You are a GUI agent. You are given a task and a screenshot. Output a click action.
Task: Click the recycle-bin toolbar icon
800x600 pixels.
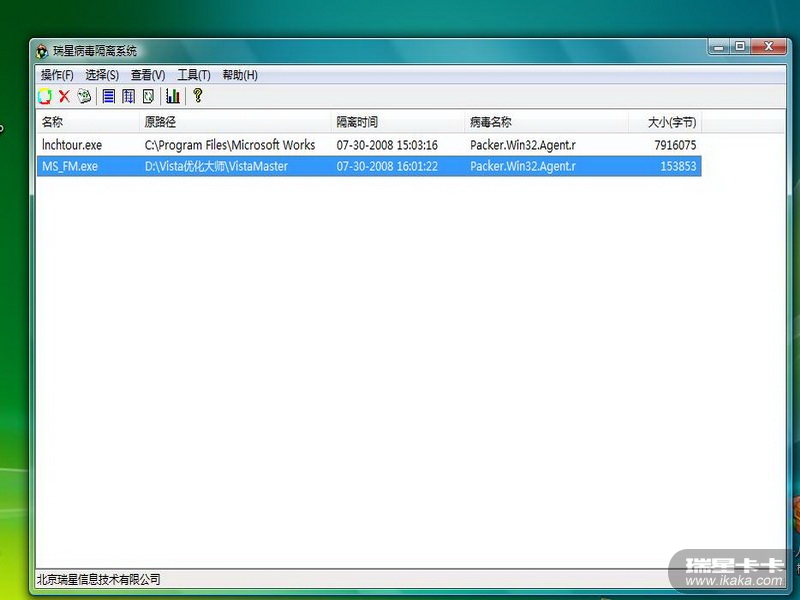pos(84,96)
